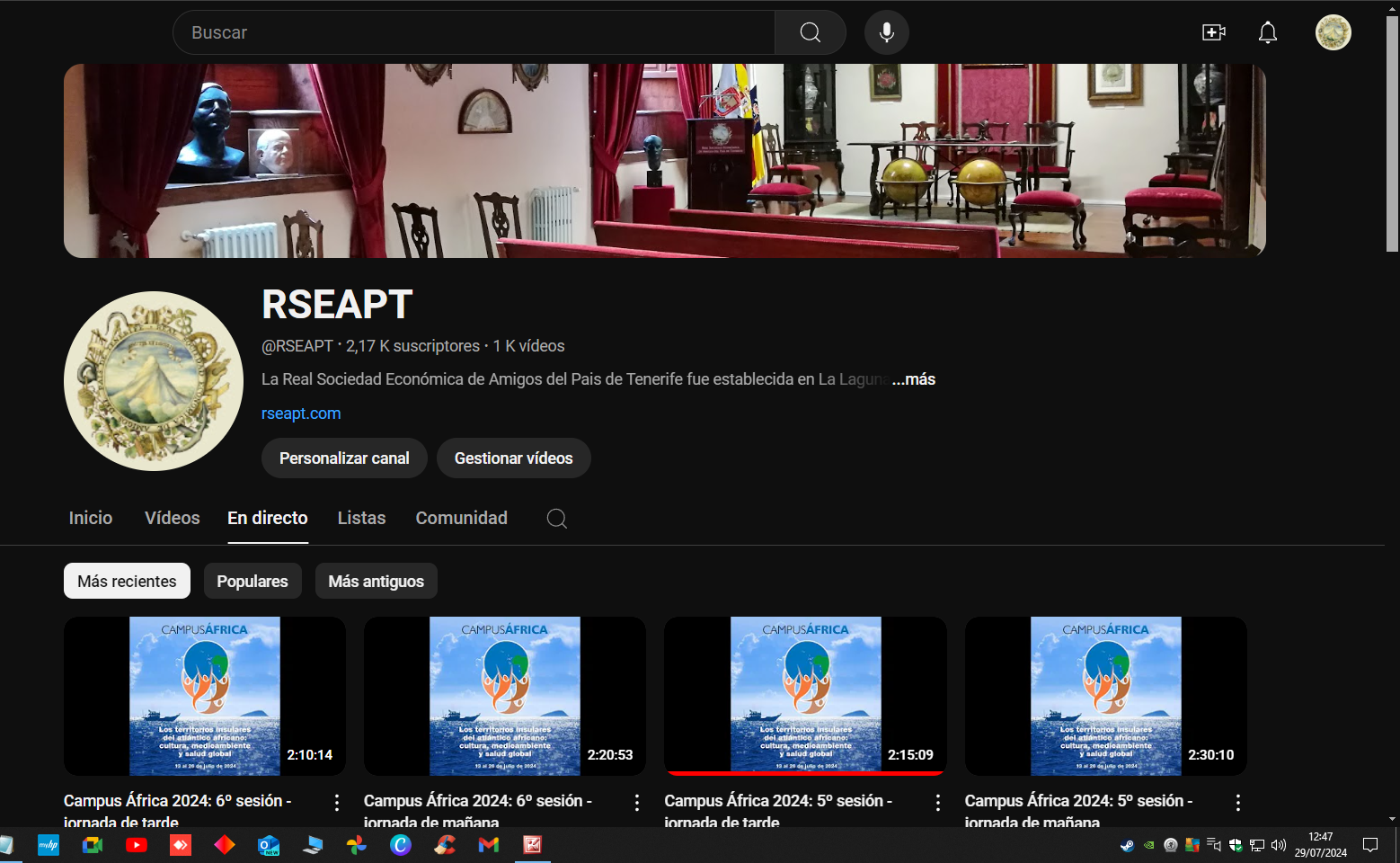1400x863 pixels.
Task: Click in the Buscar search field
Action: (474, 32)
